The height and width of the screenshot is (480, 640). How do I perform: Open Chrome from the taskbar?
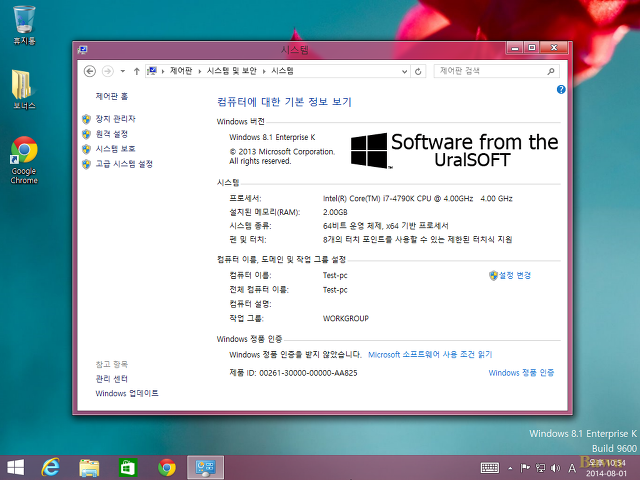[x=167, y=467]
